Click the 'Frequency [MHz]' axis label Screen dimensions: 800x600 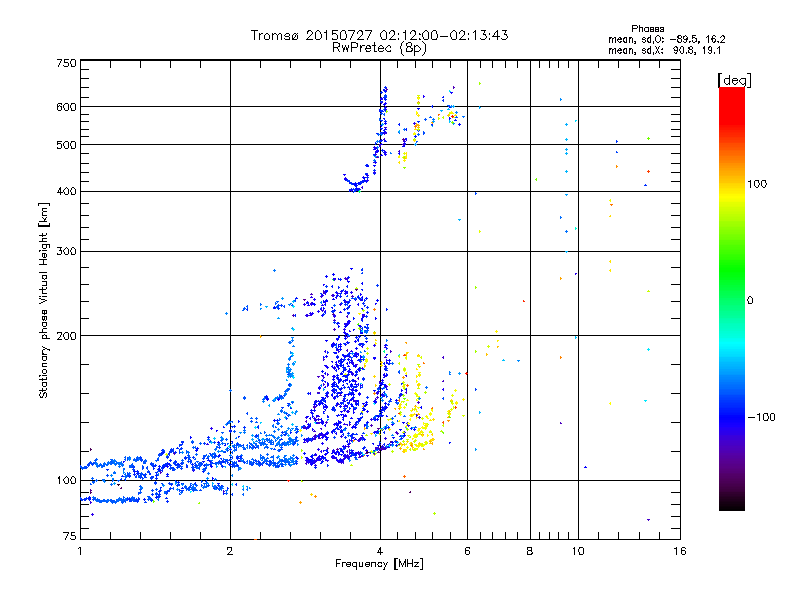click(379, 564)
